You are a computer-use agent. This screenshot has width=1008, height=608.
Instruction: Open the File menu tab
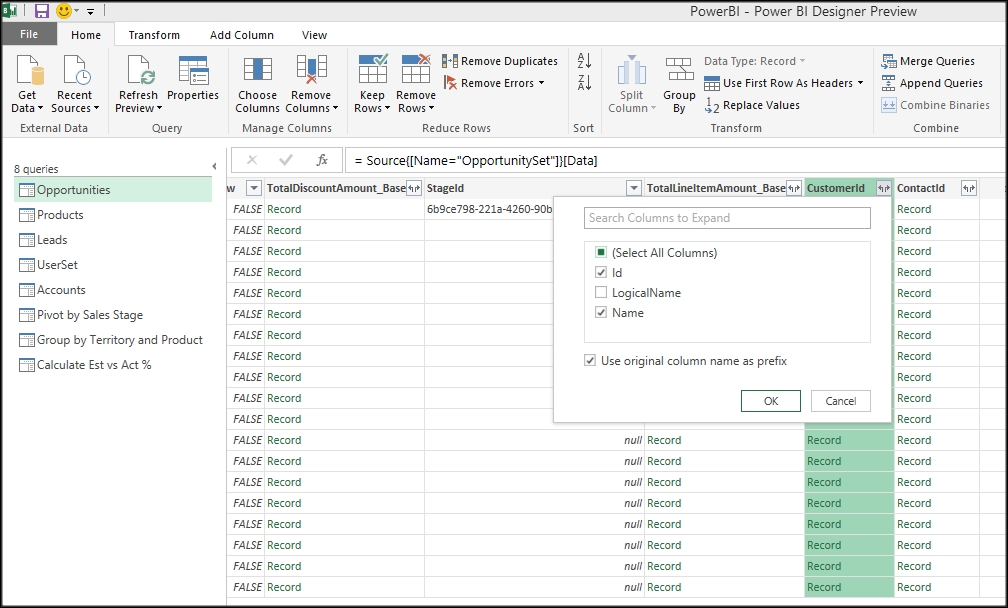tap(29, 35)
